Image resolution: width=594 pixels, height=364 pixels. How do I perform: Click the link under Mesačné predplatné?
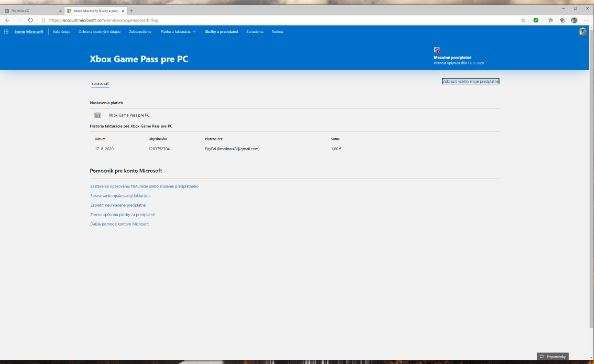[459, 63]
